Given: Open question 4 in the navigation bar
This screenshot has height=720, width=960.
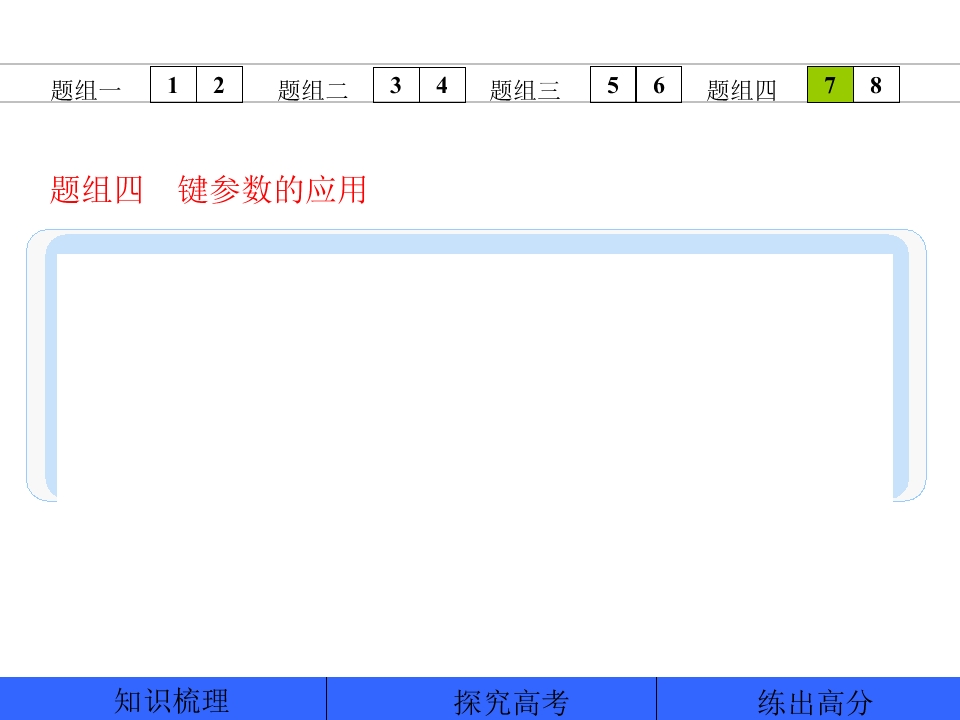Looking at the screenshot, I should pyautogui.click(x=442, y=84).
